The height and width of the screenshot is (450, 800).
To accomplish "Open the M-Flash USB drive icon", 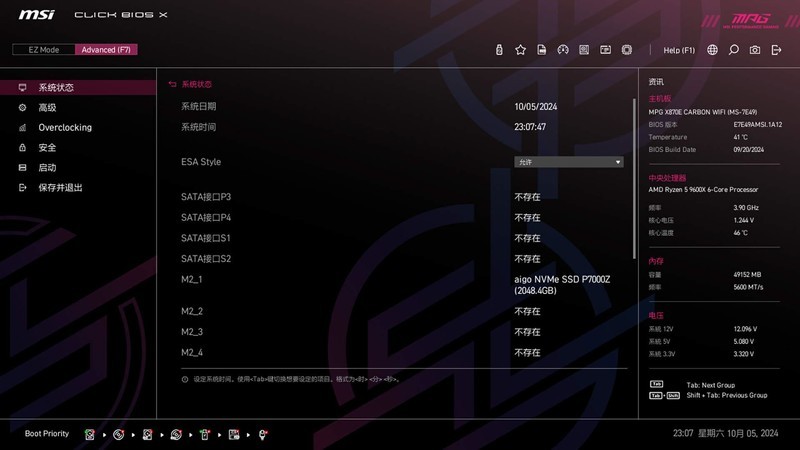I will (499, 49).
